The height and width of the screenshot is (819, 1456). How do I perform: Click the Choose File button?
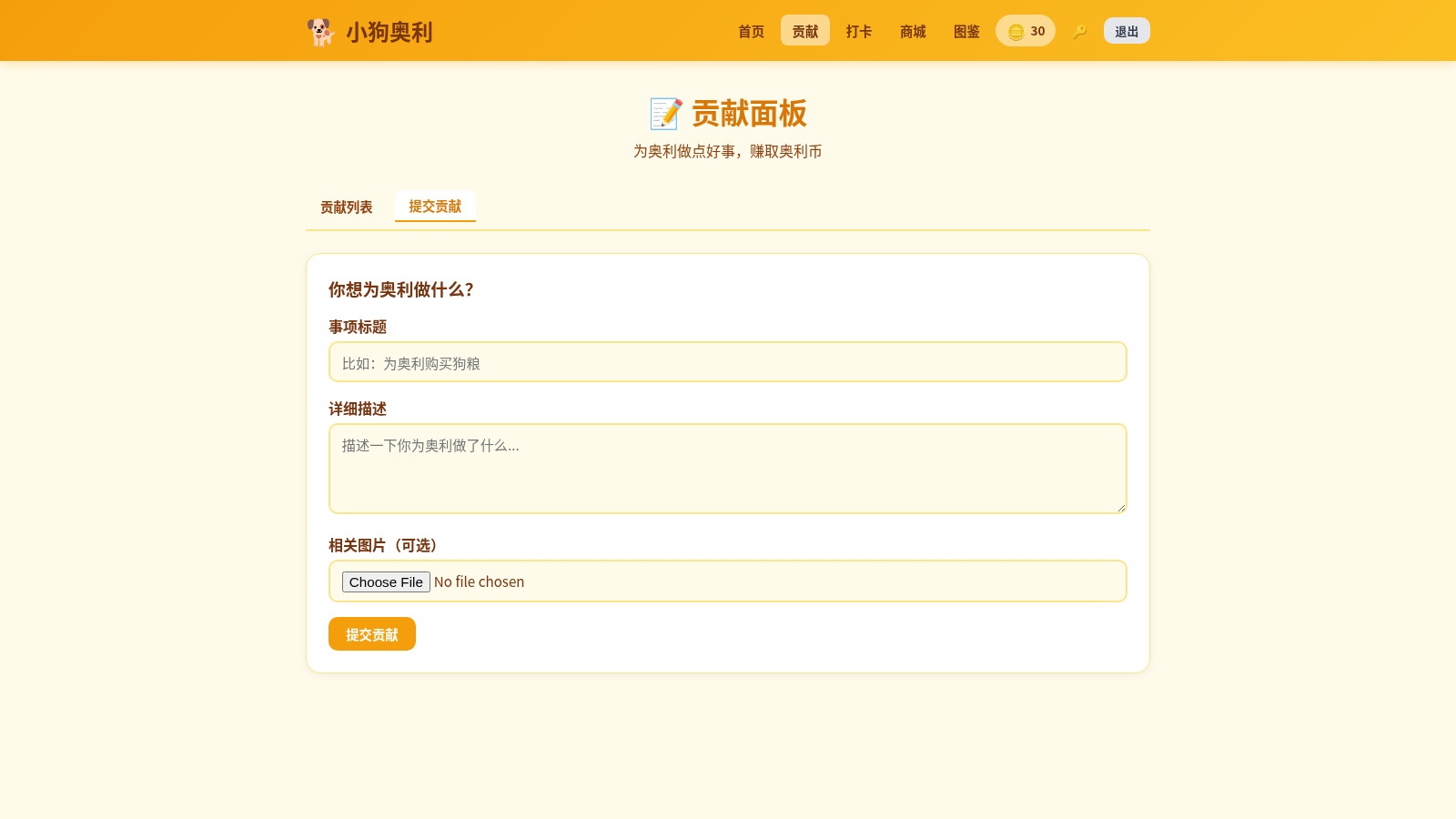(x=386, y=581)
